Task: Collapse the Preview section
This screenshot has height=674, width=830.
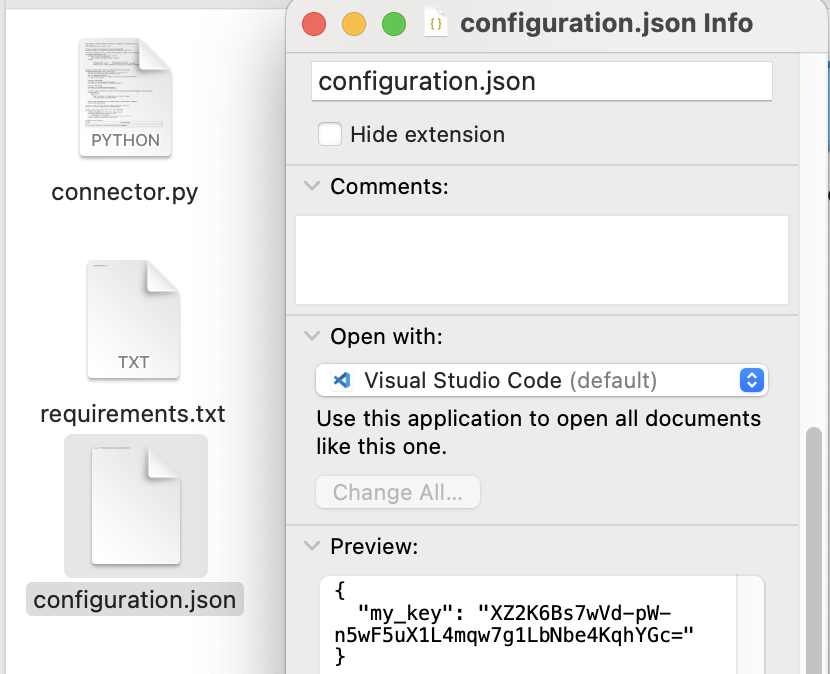Action: (312, 545)
